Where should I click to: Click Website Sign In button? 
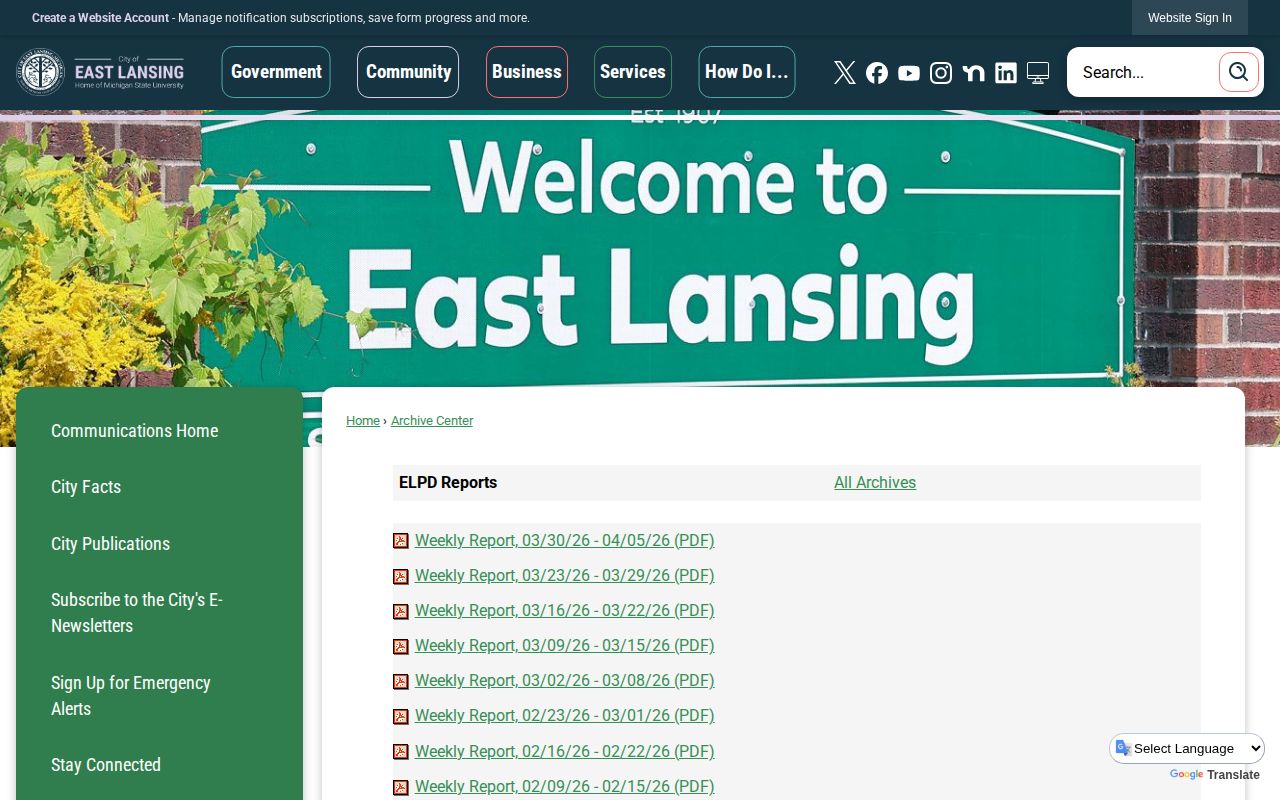coord(1190,18)
